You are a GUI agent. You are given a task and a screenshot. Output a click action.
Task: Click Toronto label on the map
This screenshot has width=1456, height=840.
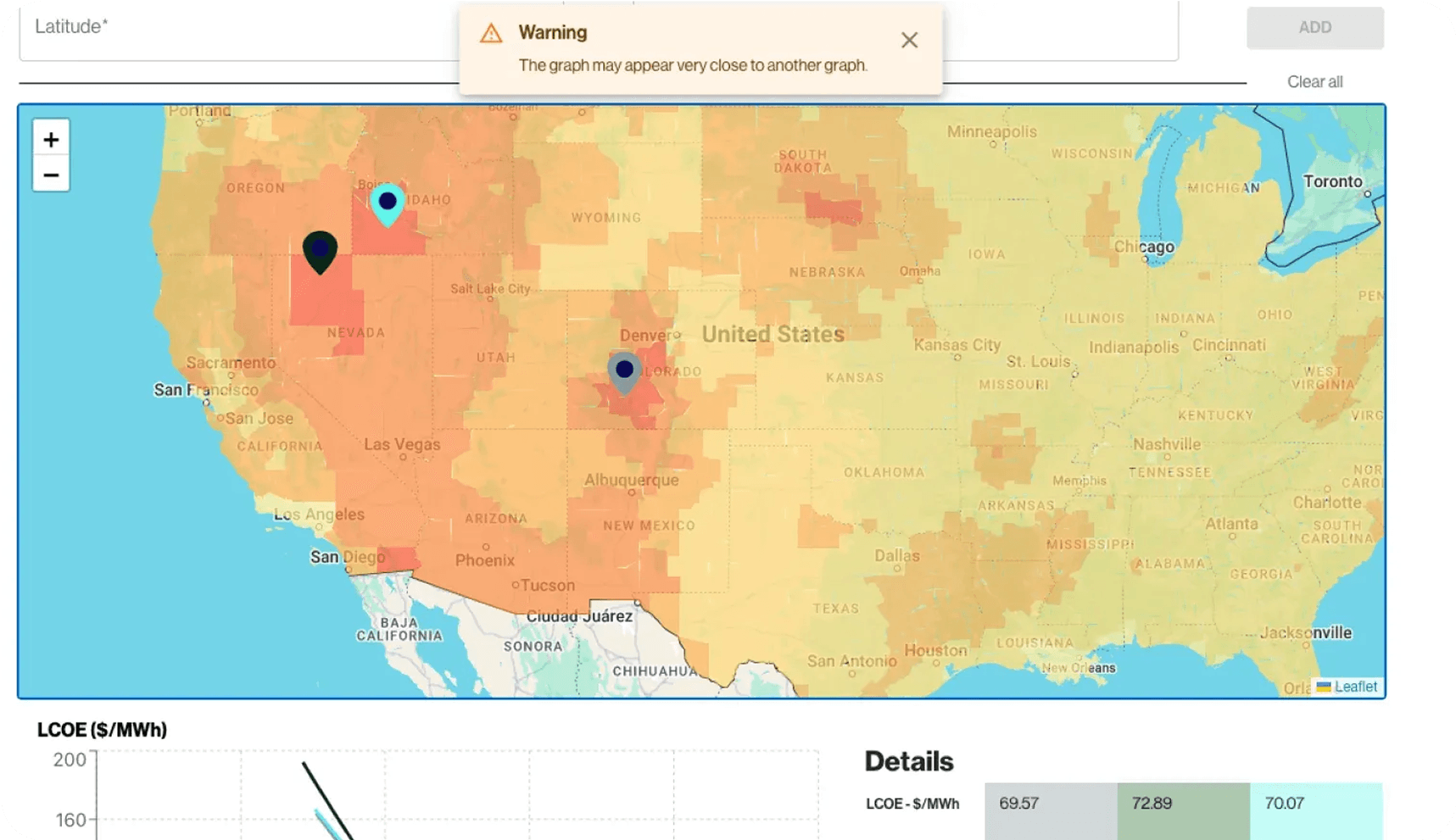click(x=1332, y=181)
